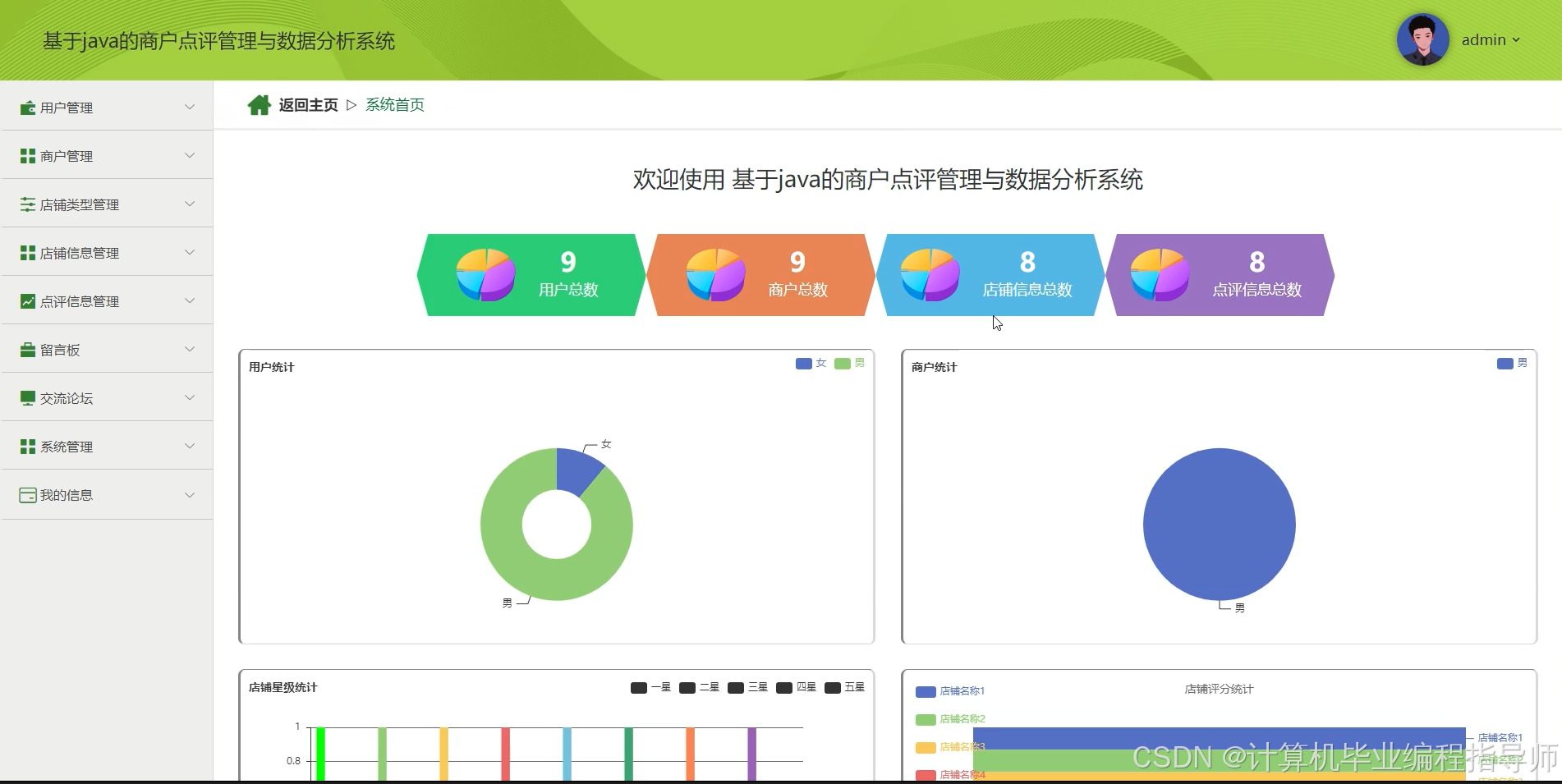The width and height of the screenshot is (1562, 784).
Task: Expand the 系统管理 chevron
Action: click(x=190, y=446)
